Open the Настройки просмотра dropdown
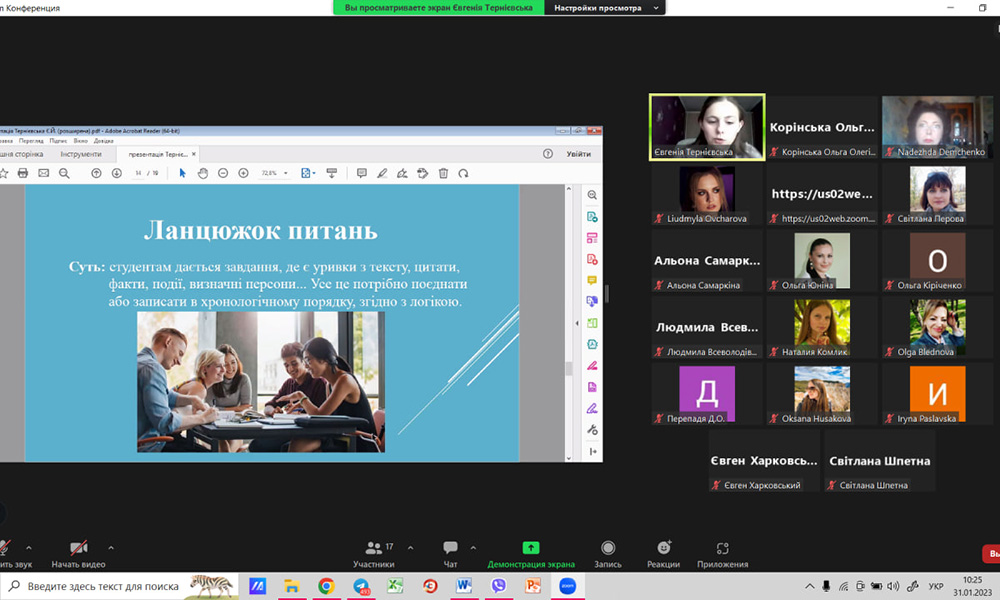Image resolution: width=1000 pixels, height=600 pixels. [607, 8]
